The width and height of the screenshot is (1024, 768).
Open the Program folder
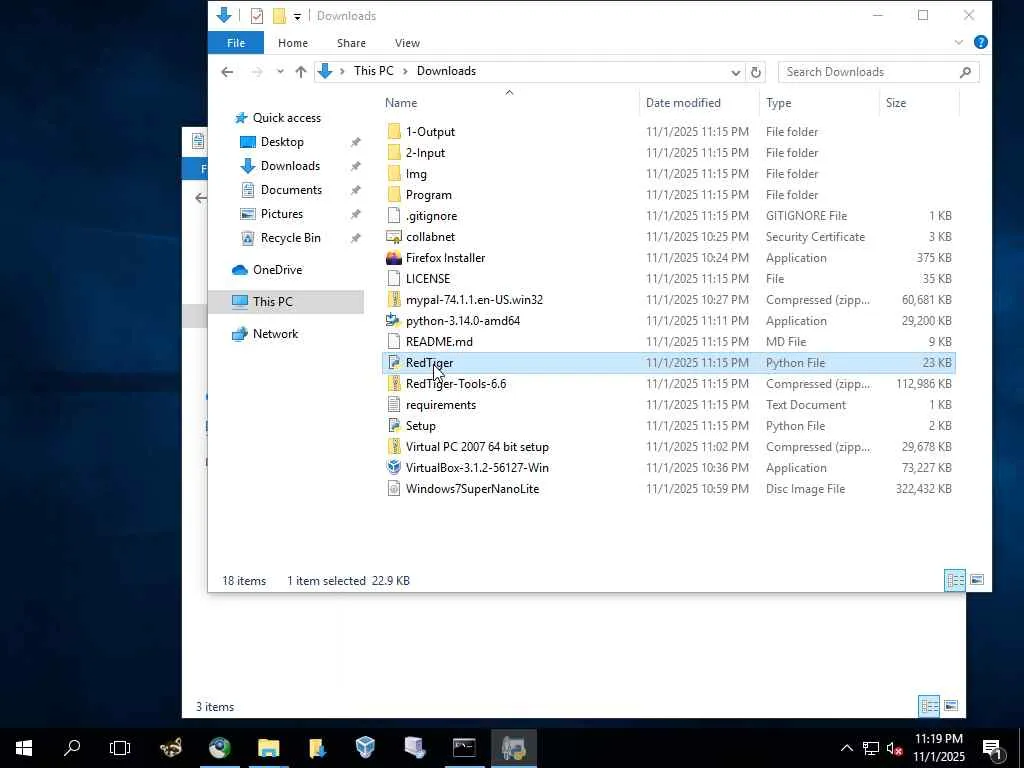[x=428, y=195]
